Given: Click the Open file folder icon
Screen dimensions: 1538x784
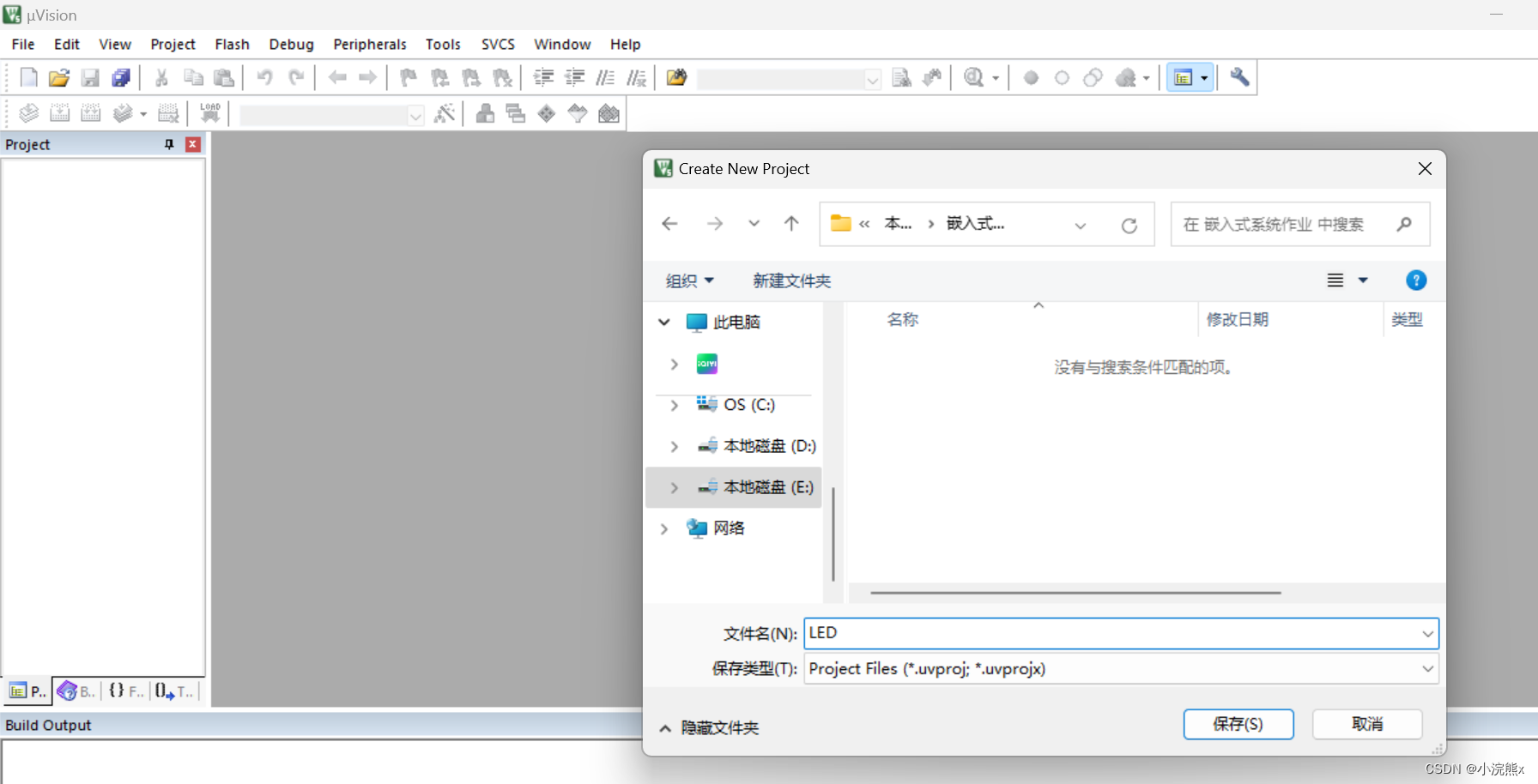Looking at the screenshot, I should [x=59, y=78].
